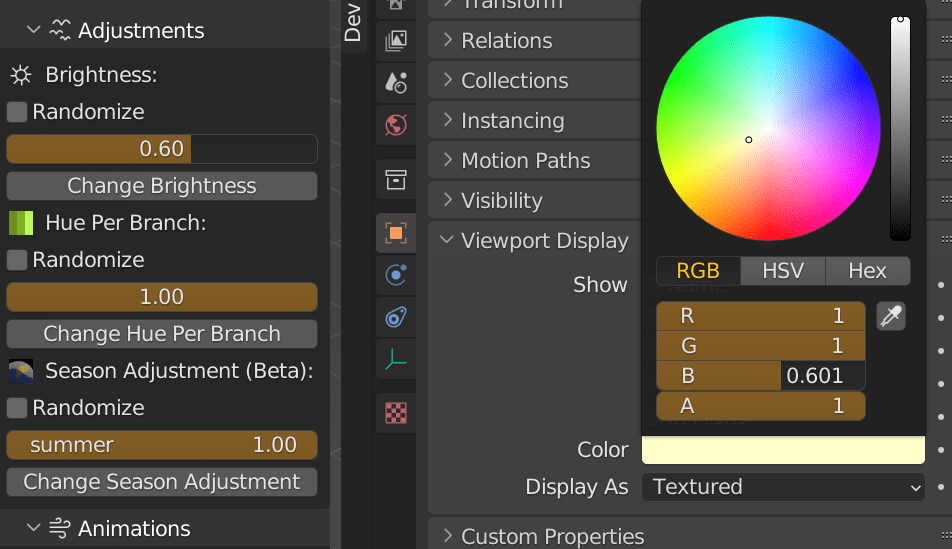952x549 pixels.
Task: Open the Scene properties tab icon
Action: (396, 83)
